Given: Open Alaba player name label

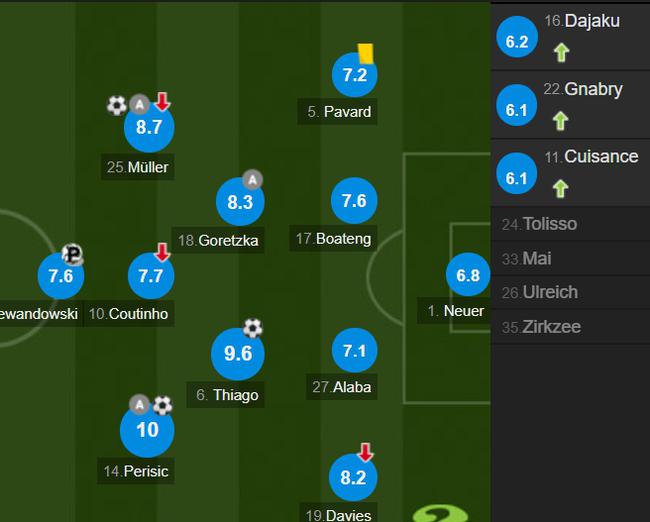Looking at the screenshot, I should [x=342, y=387].
